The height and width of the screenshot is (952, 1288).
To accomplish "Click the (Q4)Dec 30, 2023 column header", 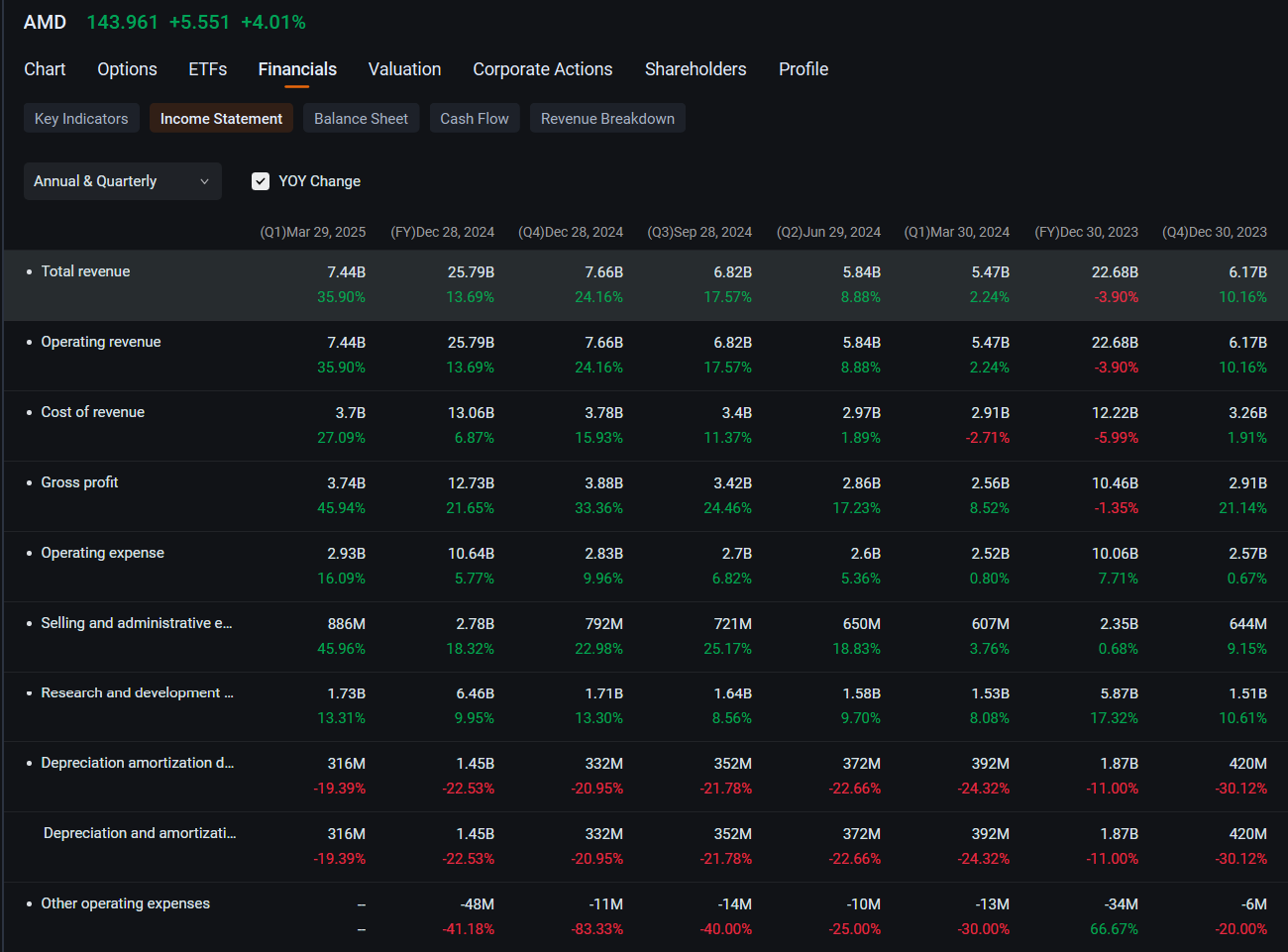I will (1215, 232).
